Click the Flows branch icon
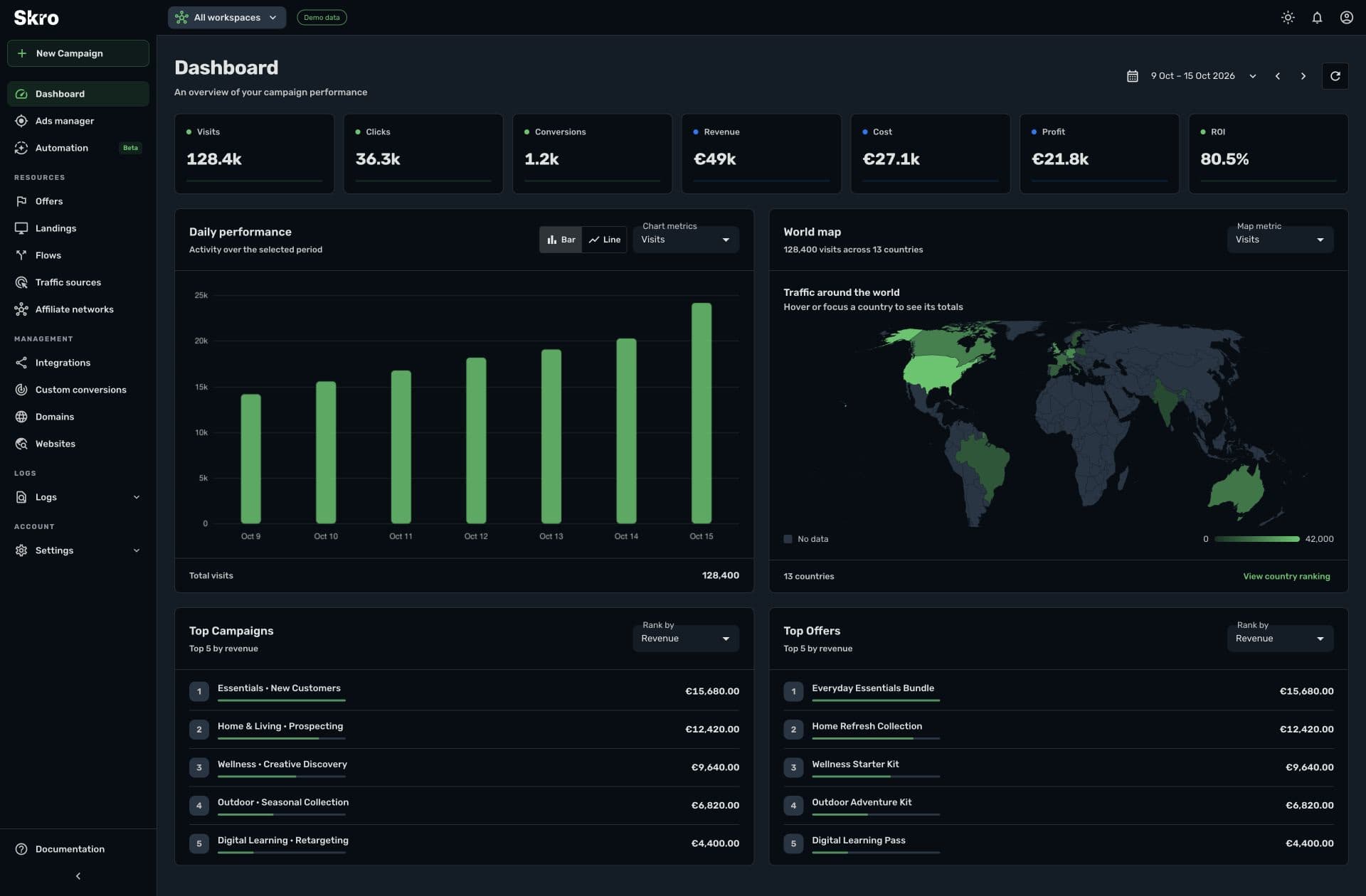Viewport: 1366px width, 896px height. click(21, 255)
